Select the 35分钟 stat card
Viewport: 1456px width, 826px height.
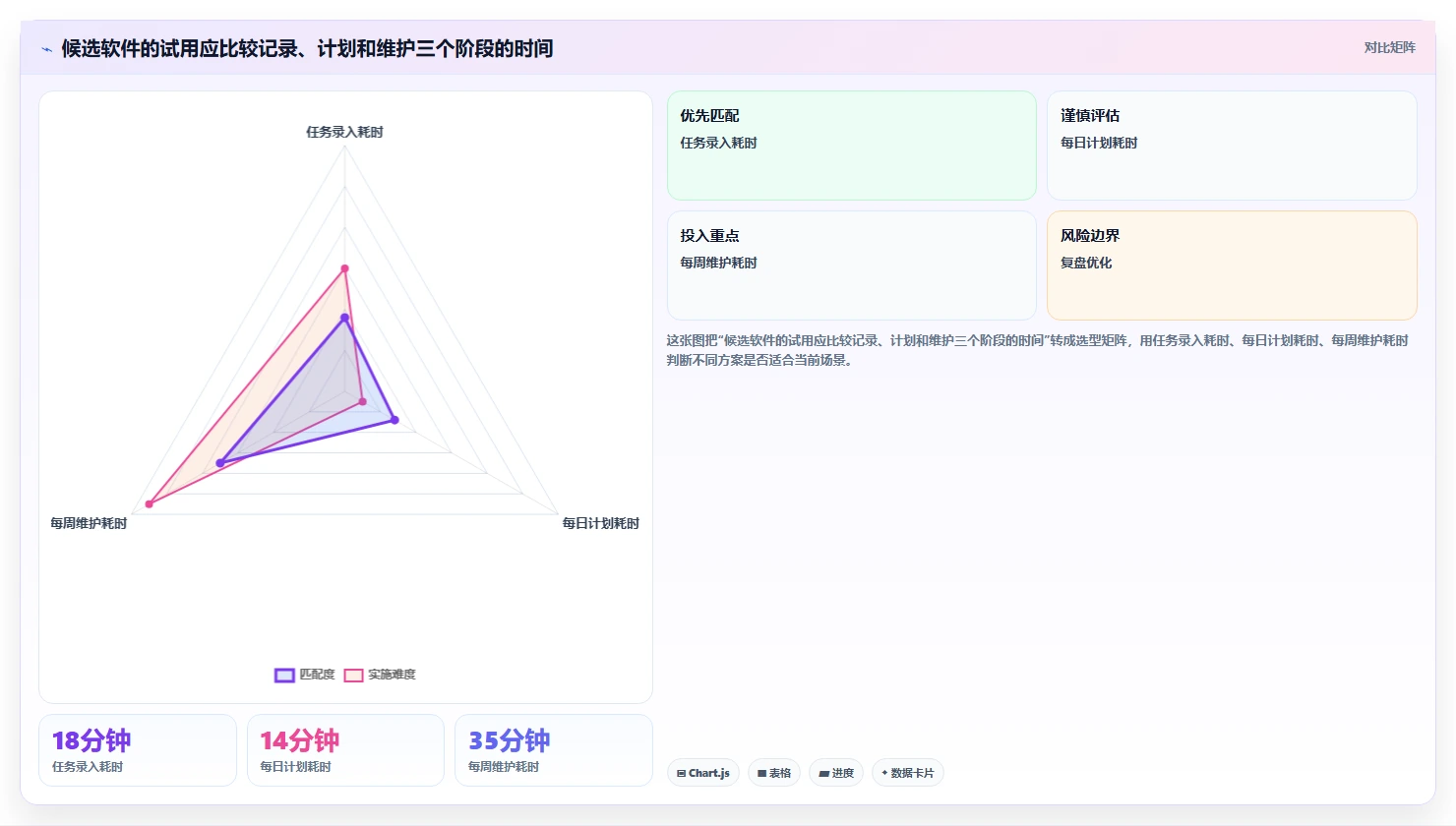point(554,750)
